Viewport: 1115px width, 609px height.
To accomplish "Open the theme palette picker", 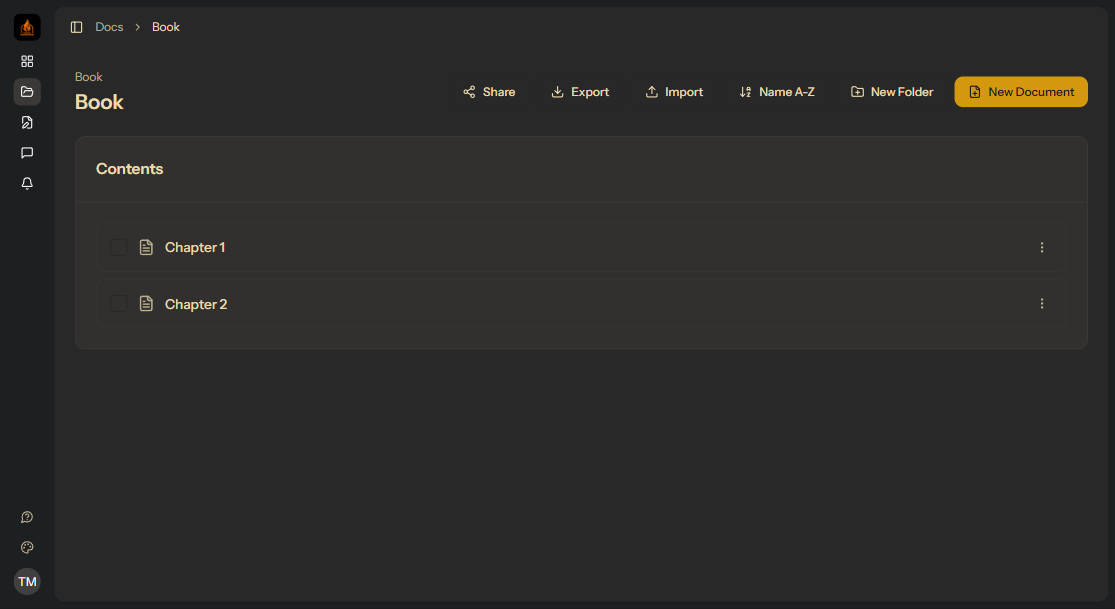I will pyautogui.click(x=27, y=547).
